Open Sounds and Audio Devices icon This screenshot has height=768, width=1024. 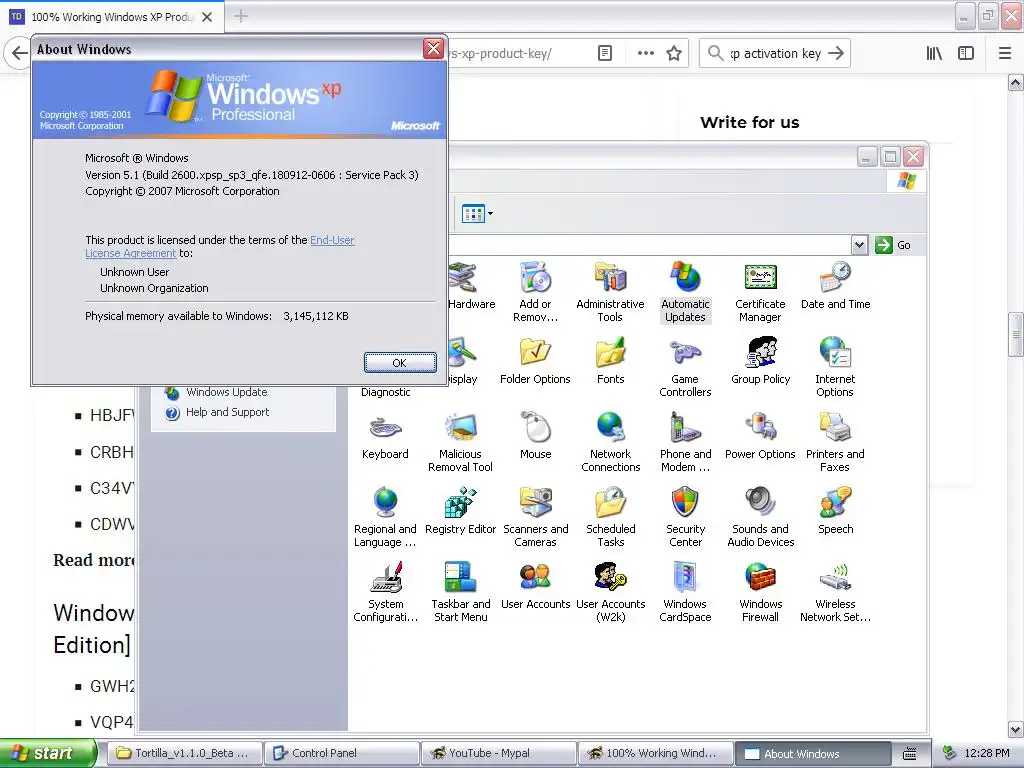[760, 517]
